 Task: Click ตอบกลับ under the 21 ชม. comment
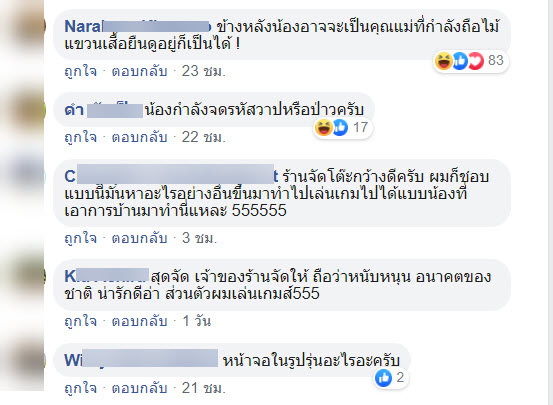point(139,388)
